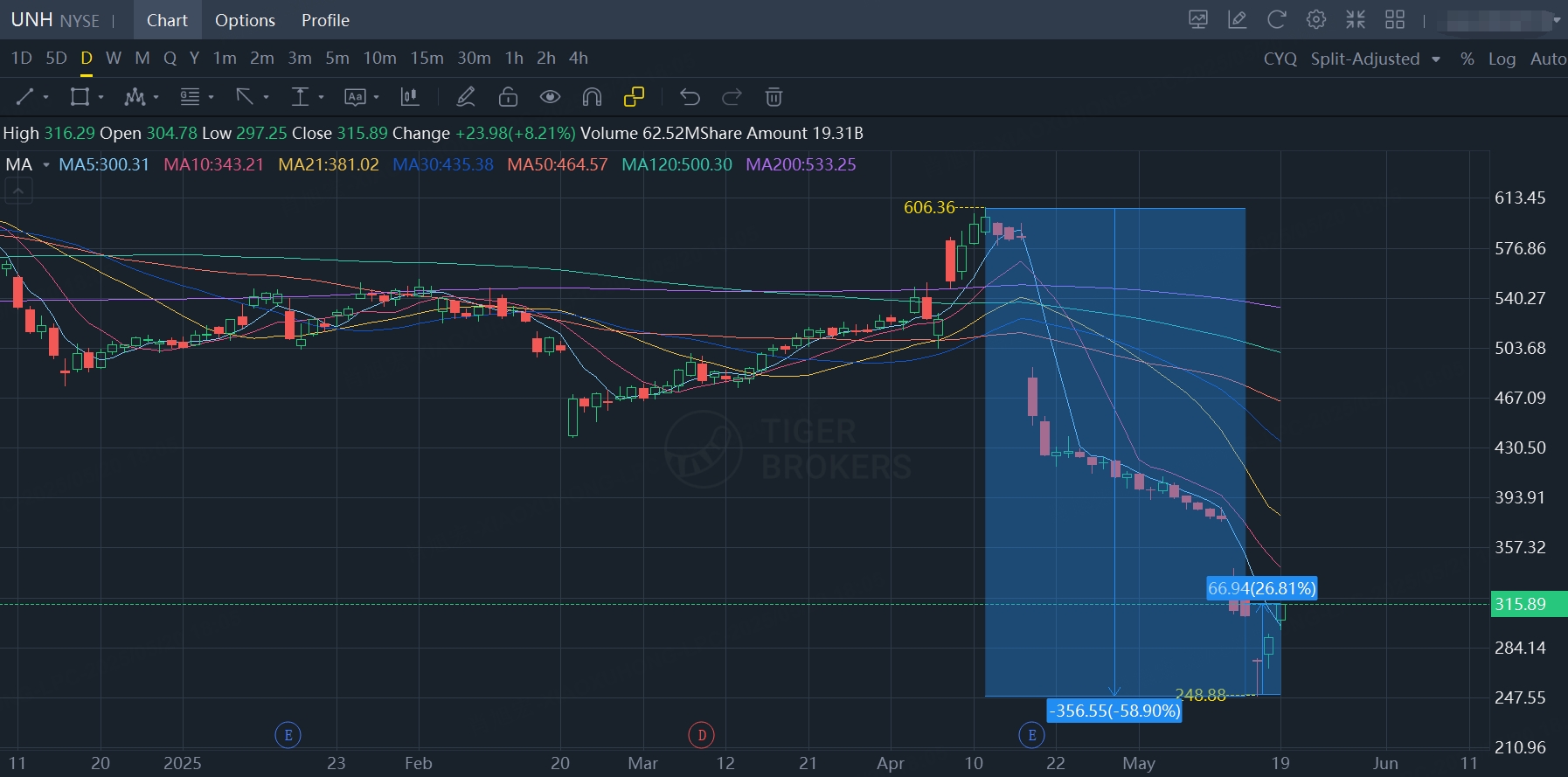Activate the price range measure tool
Image resolution: width=1568 pixels, height=777 pixels.
click(x=300, y=97)
